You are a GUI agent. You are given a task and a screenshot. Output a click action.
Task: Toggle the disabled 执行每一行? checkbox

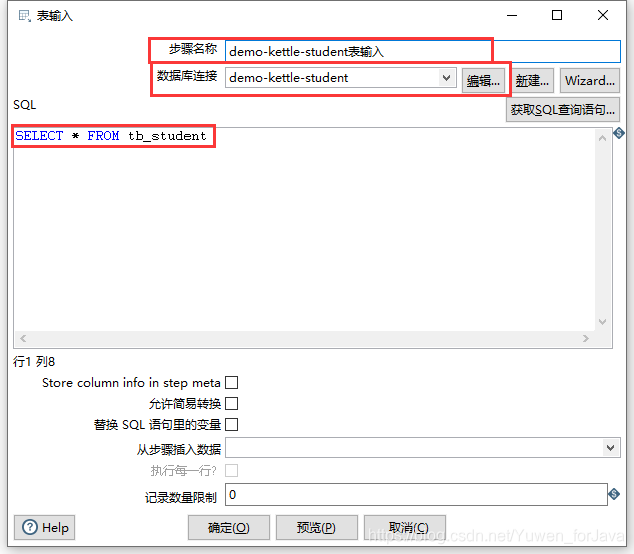(232, 470)
